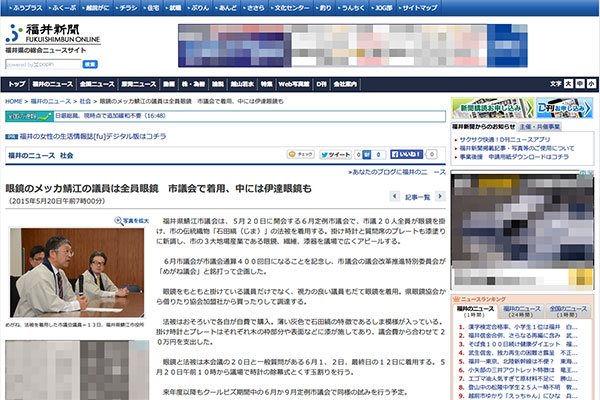The width and height of the screenshot is (600, 400).
Task: Open the 記事一覧 article list link
Action: [x=417, y=198]
